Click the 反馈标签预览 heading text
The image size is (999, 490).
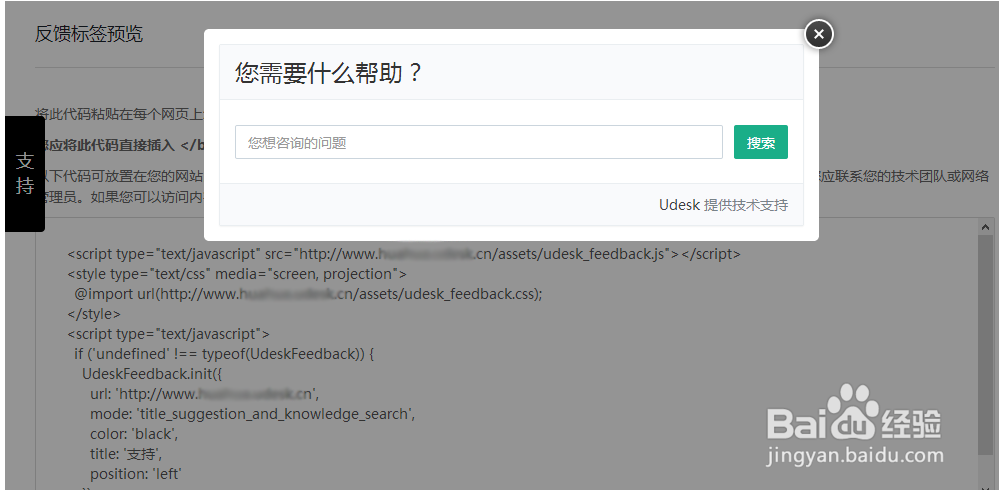tap(89, 34)
